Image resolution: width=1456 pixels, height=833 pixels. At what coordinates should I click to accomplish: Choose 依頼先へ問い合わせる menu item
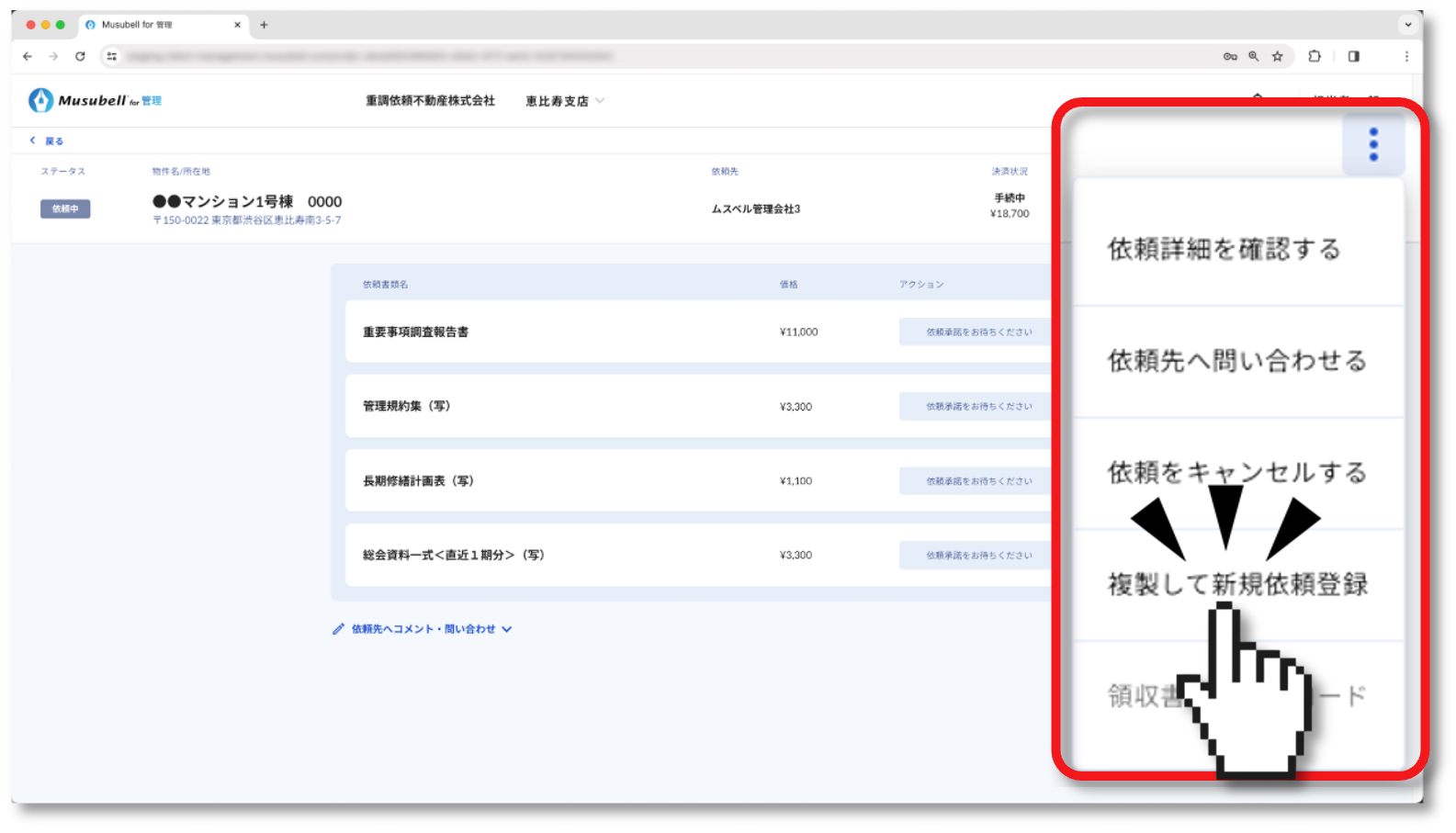tap(1236, 361)
